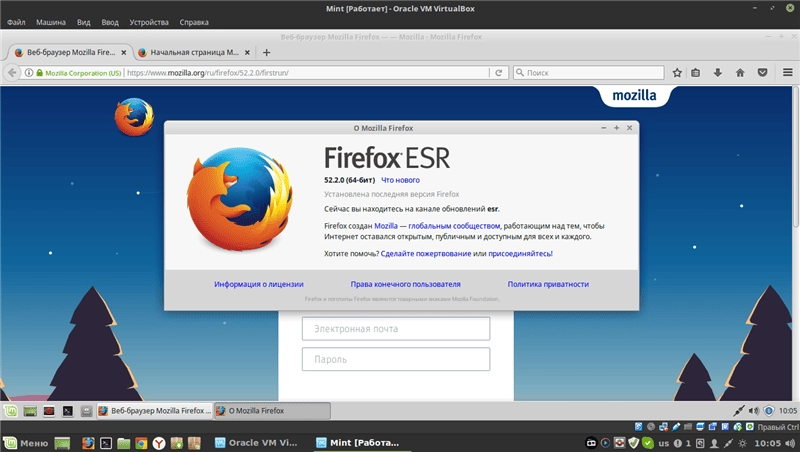Show desktop icon in guest Mint panel
The image size is (800, 452).
tap(30, 410)
